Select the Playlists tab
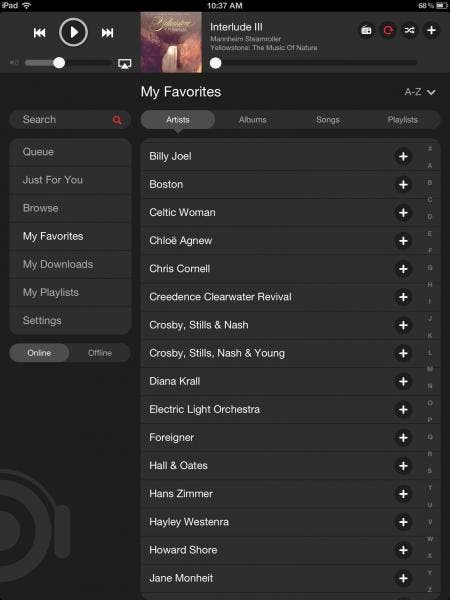450x600 pixels. pos(403,120)
